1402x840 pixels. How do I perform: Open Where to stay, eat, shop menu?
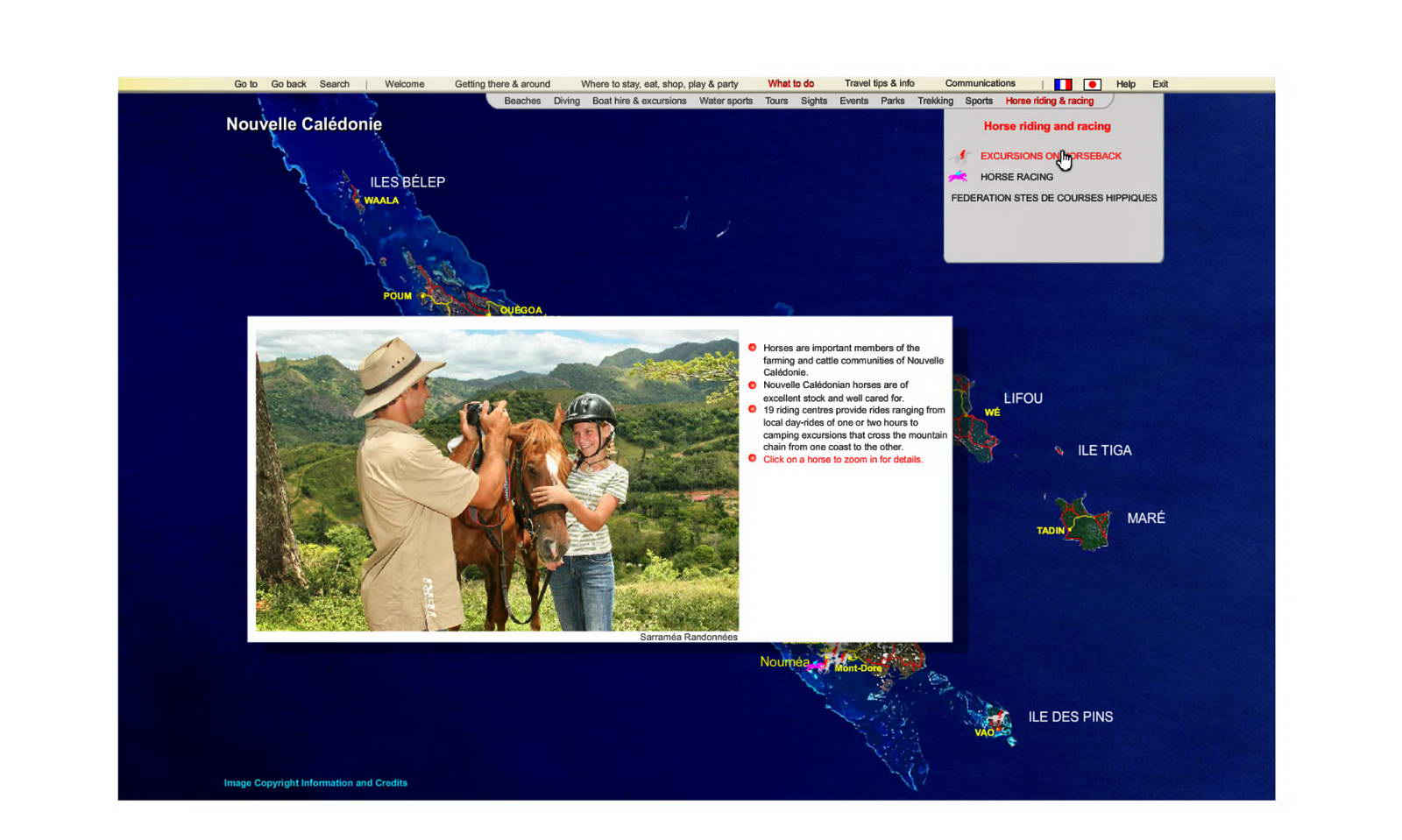(x=659, y=84)
